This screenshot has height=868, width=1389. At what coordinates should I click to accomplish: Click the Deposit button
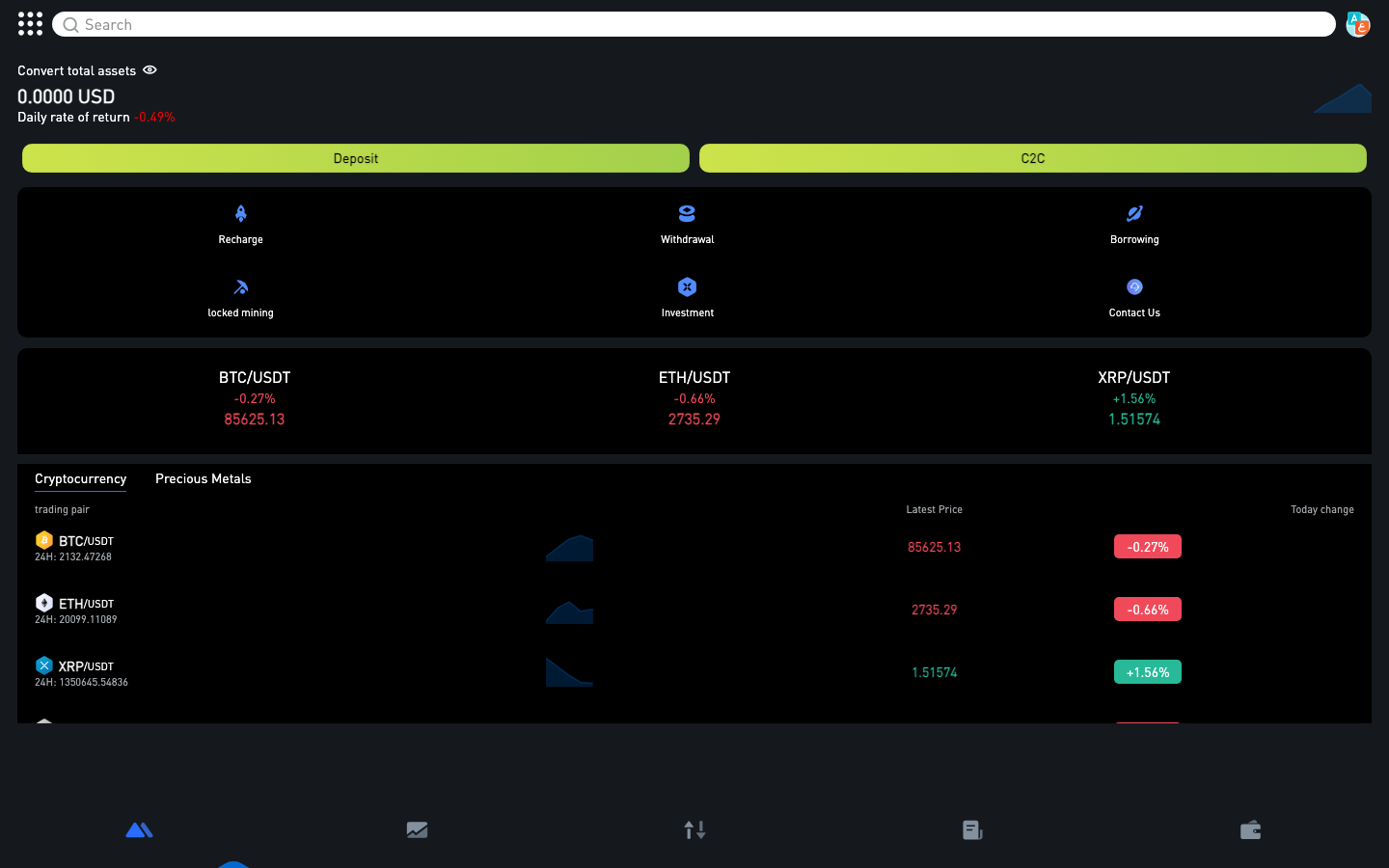tap(356, 158)
